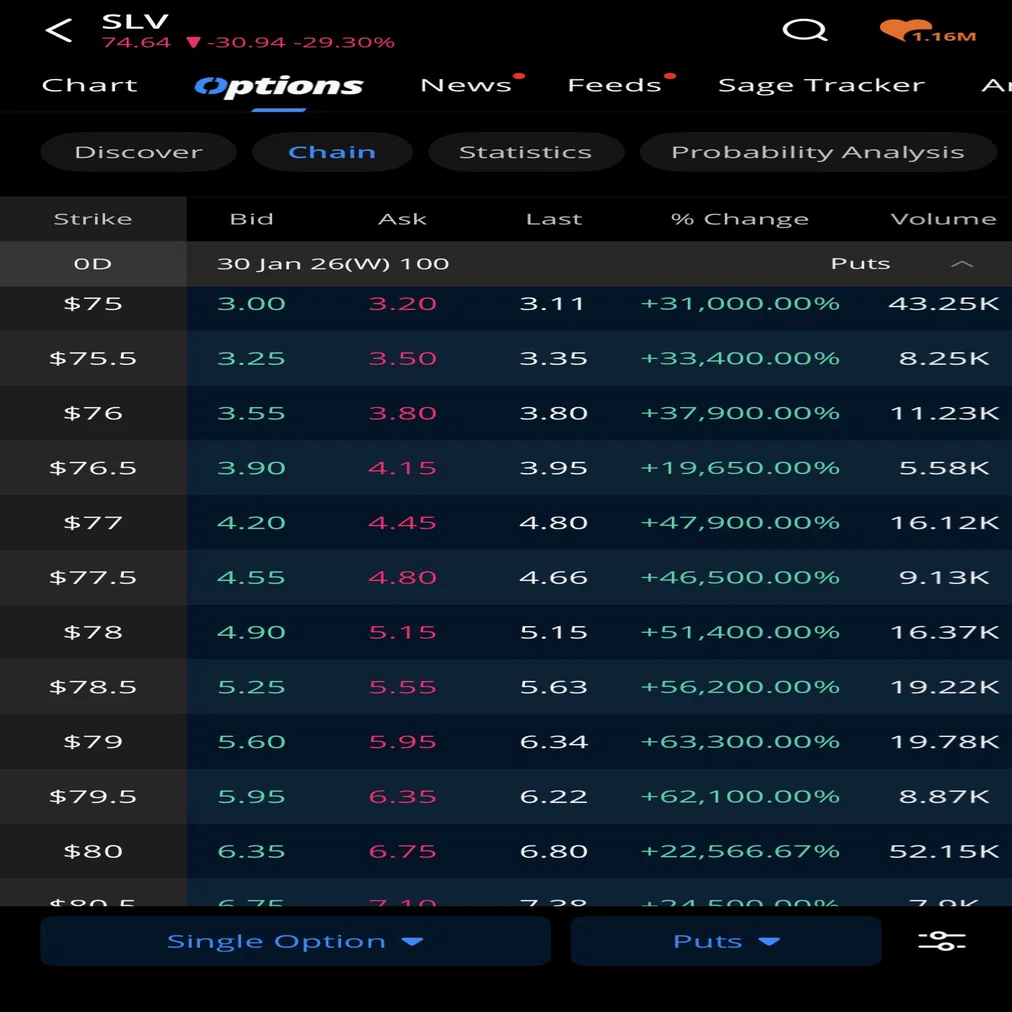Image resolution: width=1012 pixels, height=1012 pixels.
Task: Select the $79 strike row
Action: pos(506,742)
